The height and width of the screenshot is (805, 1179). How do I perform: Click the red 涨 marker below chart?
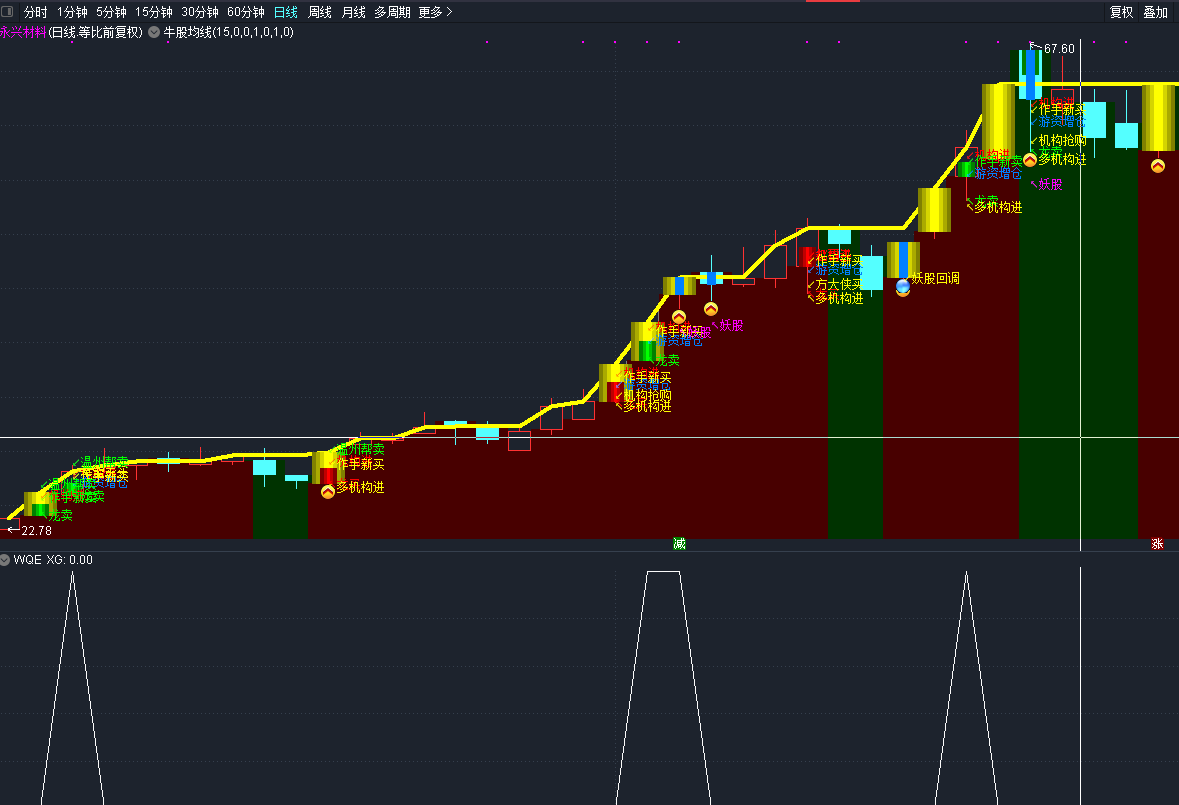1157,543
